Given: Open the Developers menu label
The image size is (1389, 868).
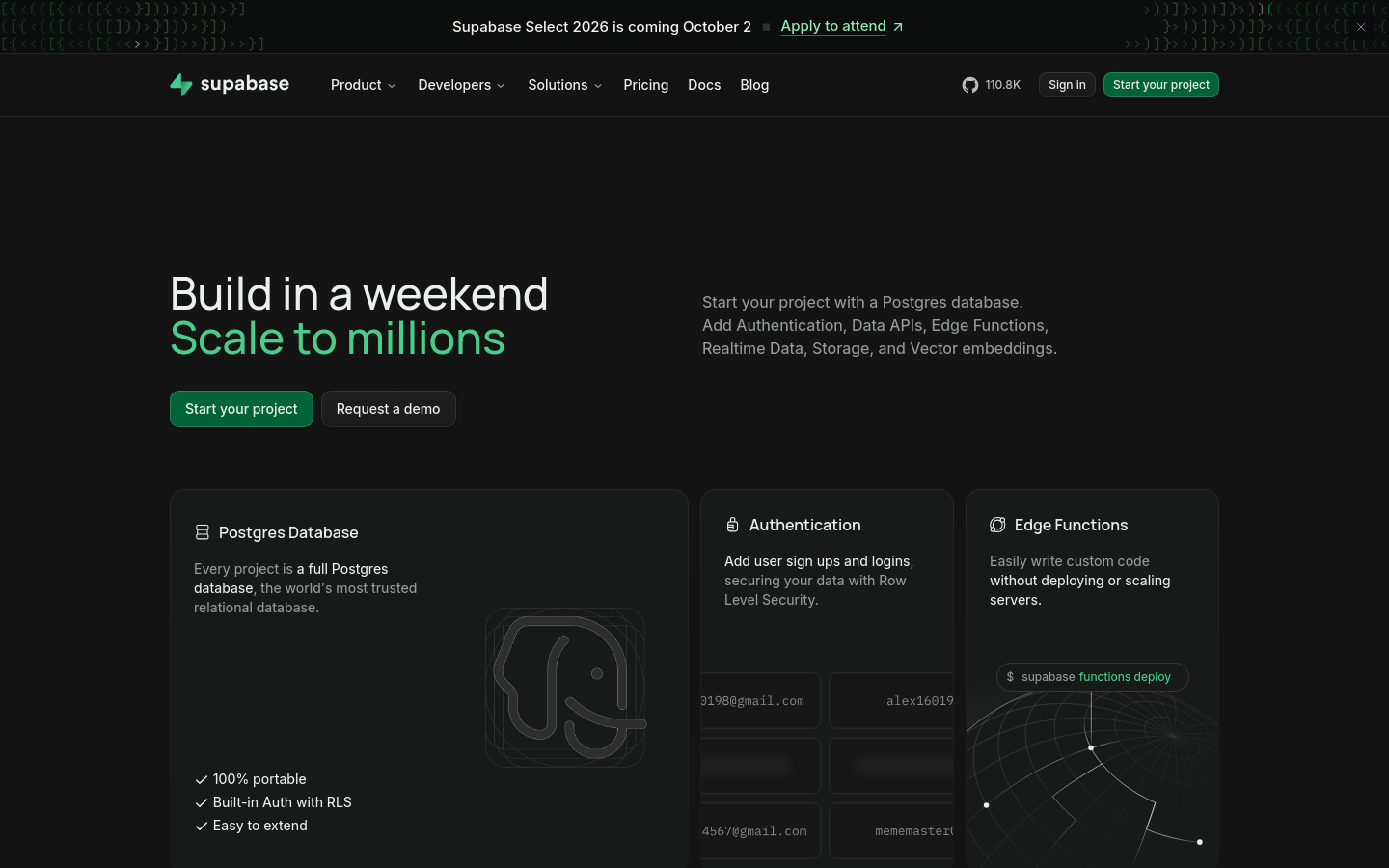Looking at the screenshot, I should tap(454, 85).
